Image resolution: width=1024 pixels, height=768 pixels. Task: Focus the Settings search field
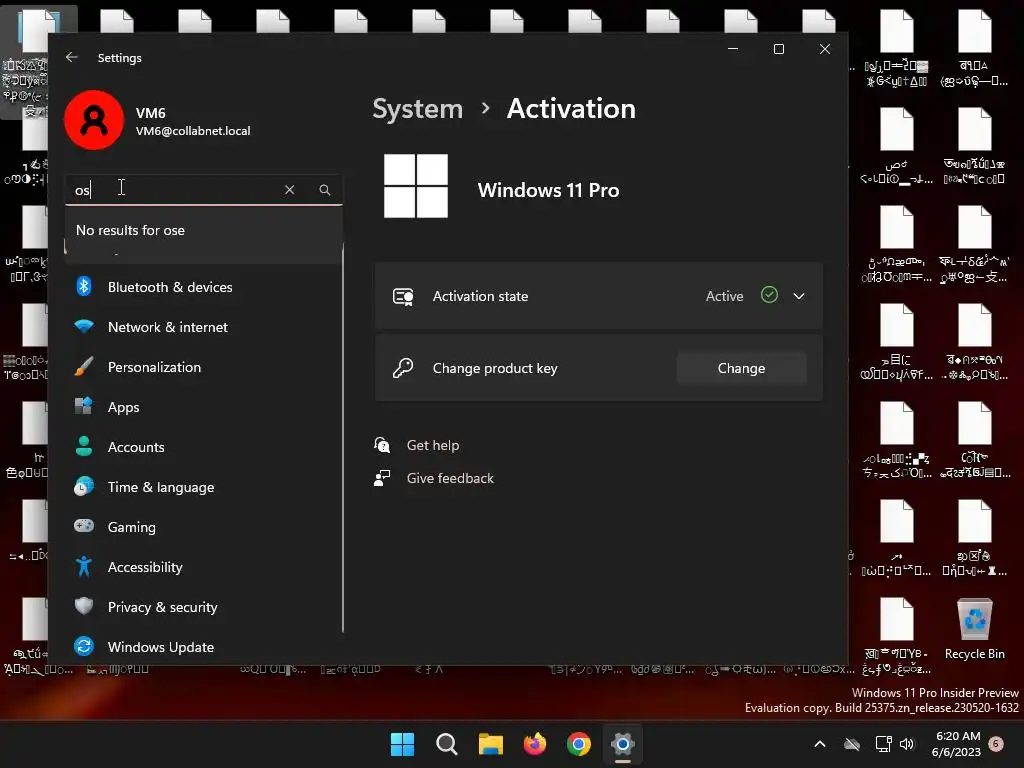click(204, 189)
